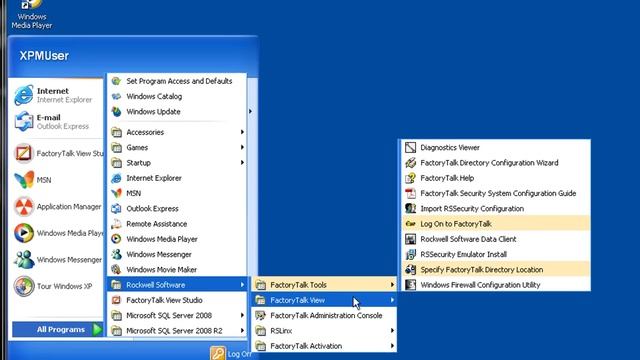Open Diagnostics Viewer from FactoryTalk Tools
640x360 pixels.
[x=496, y=147]
